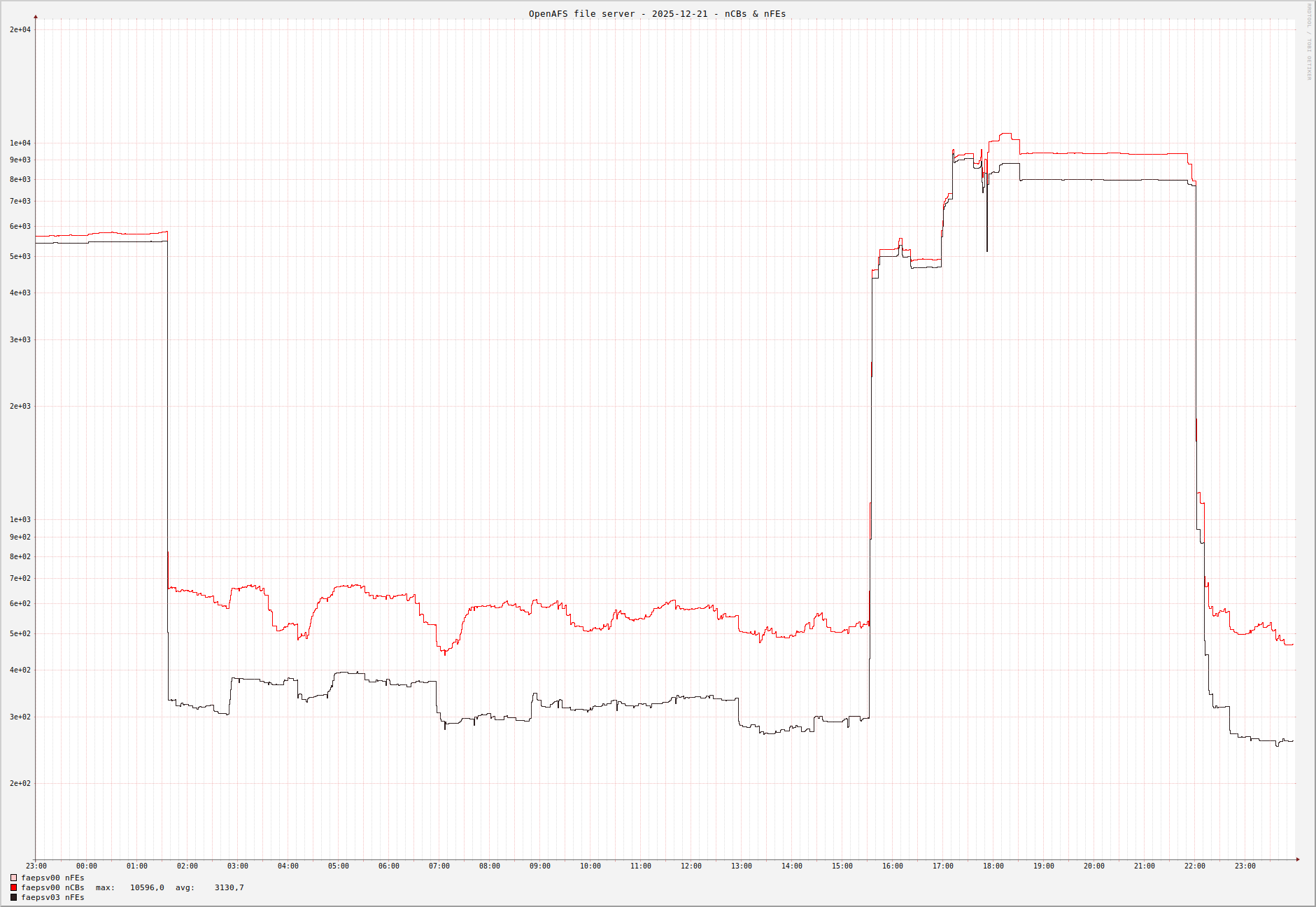Click the 18:00 time axis label
The height and width of the screenshot is (907, 1316).
[993, 866]
